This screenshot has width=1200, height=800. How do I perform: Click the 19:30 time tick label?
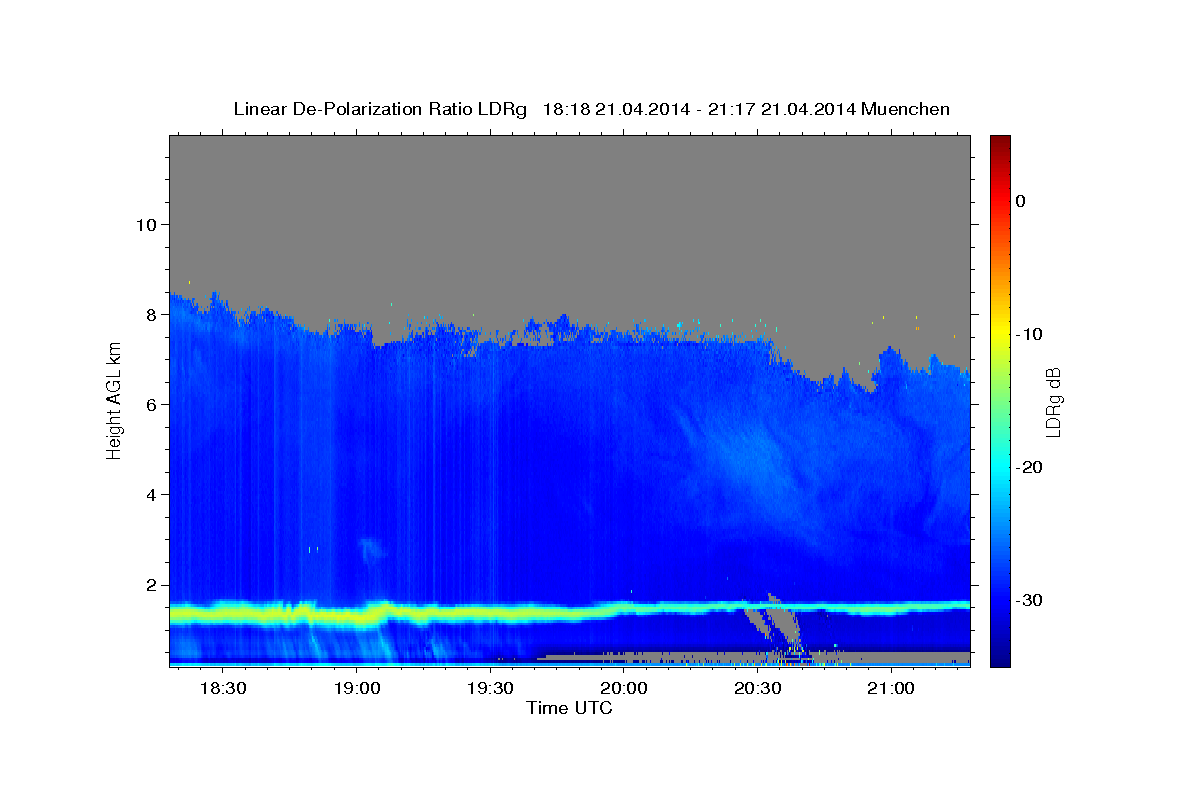[x=490, y=689]
